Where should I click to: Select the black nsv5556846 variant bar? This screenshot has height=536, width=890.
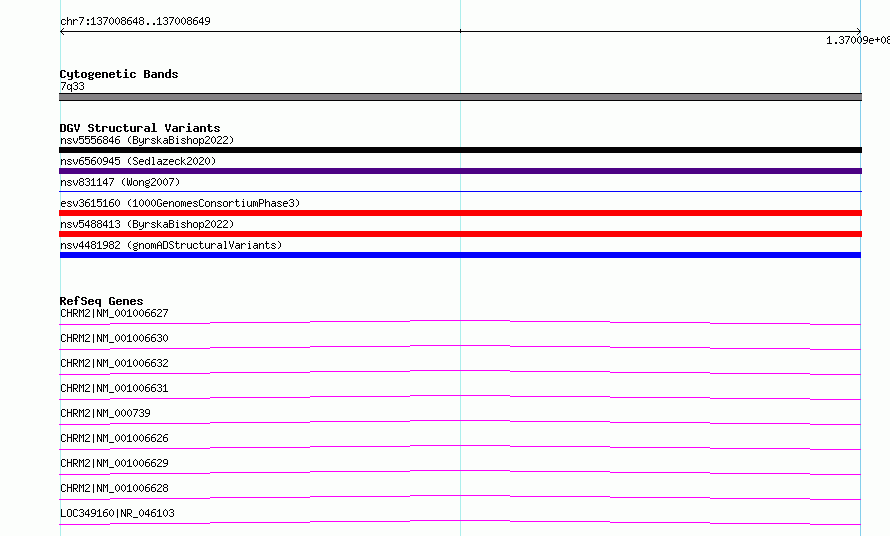coord(460,150)
